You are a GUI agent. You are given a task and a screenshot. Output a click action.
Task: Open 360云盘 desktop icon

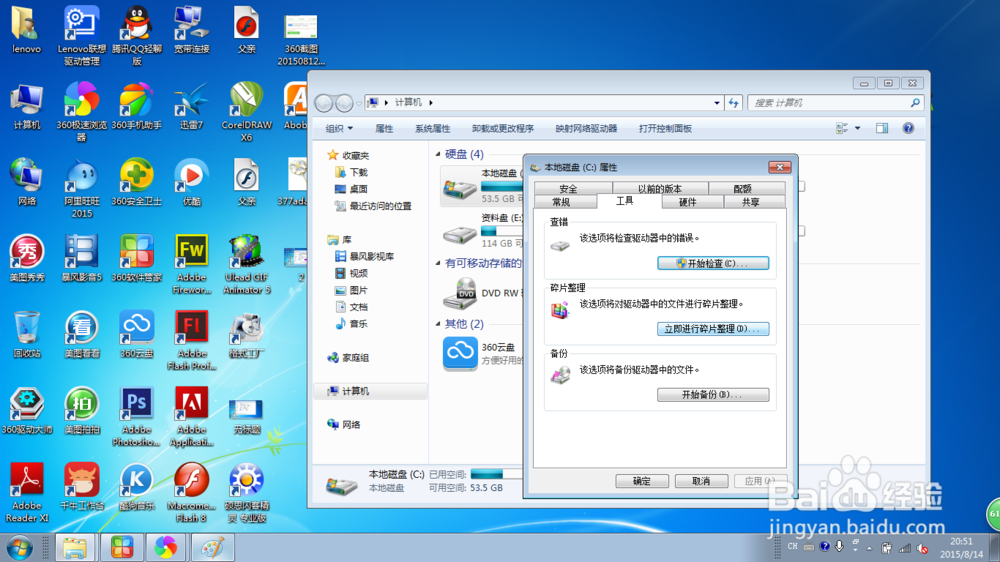coord(136,334)
